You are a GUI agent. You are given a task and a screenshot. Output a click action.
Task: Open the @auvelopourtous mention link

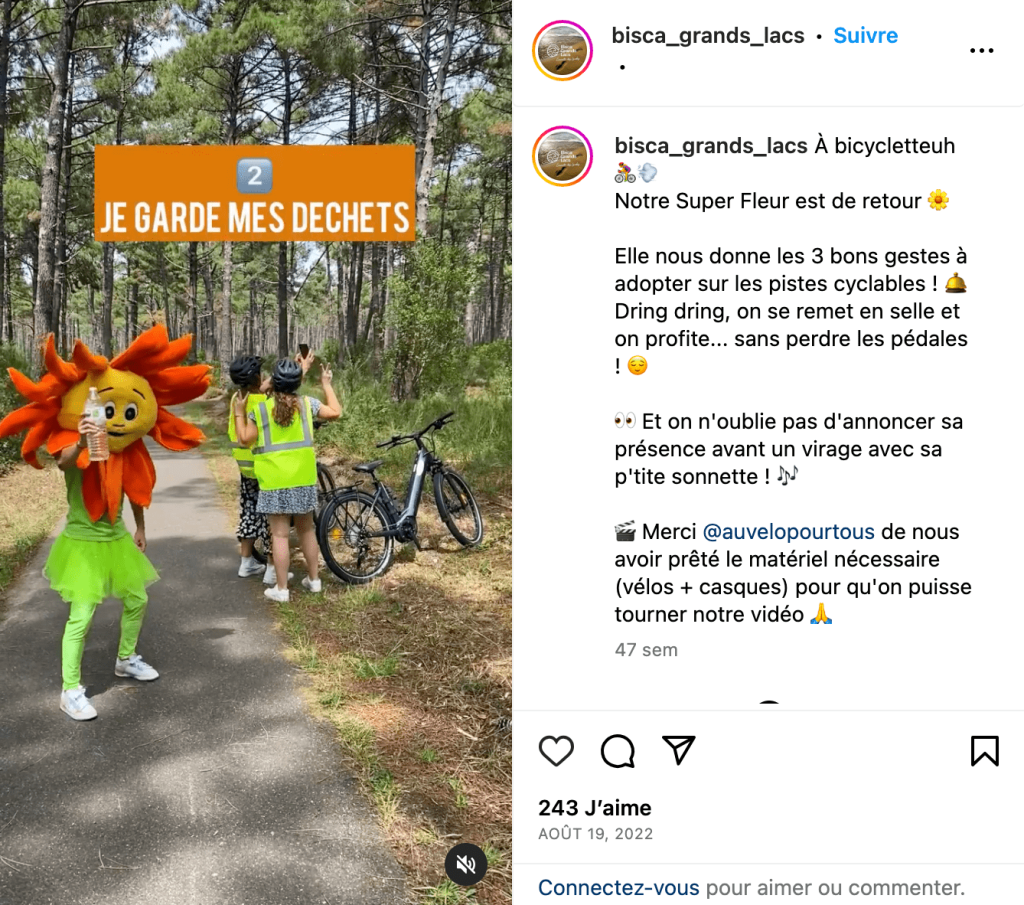pyautogui.click(x=788, y=532)
